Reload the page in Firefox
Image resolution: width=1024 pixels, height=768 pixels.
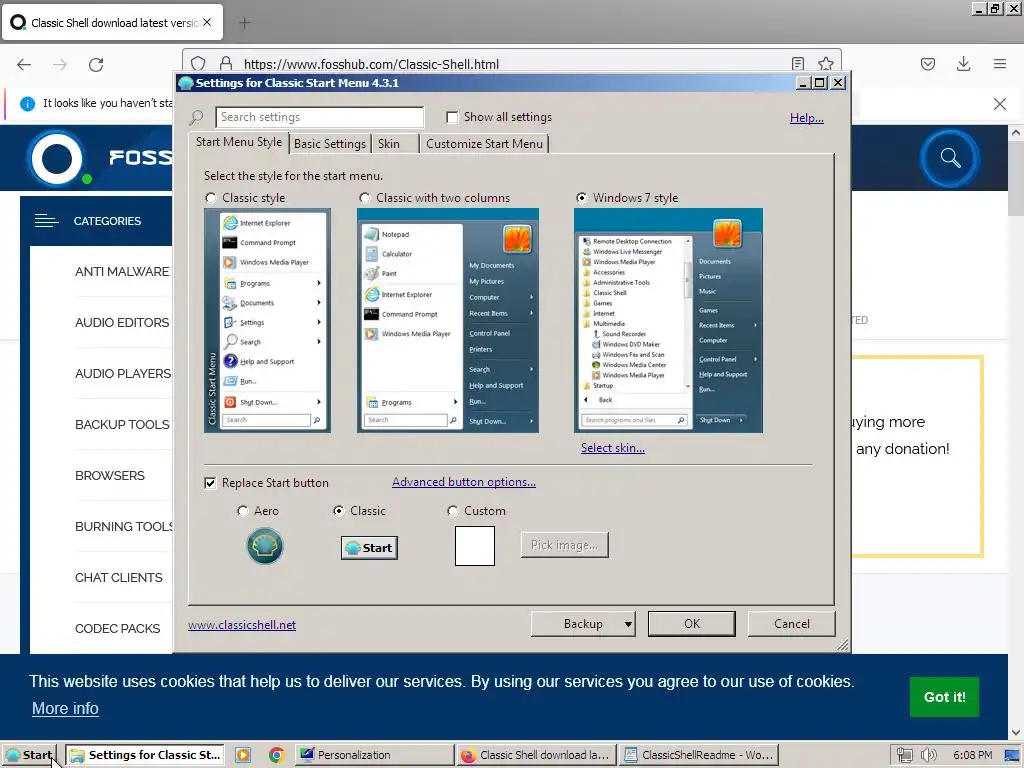click(x=96, y=65)
